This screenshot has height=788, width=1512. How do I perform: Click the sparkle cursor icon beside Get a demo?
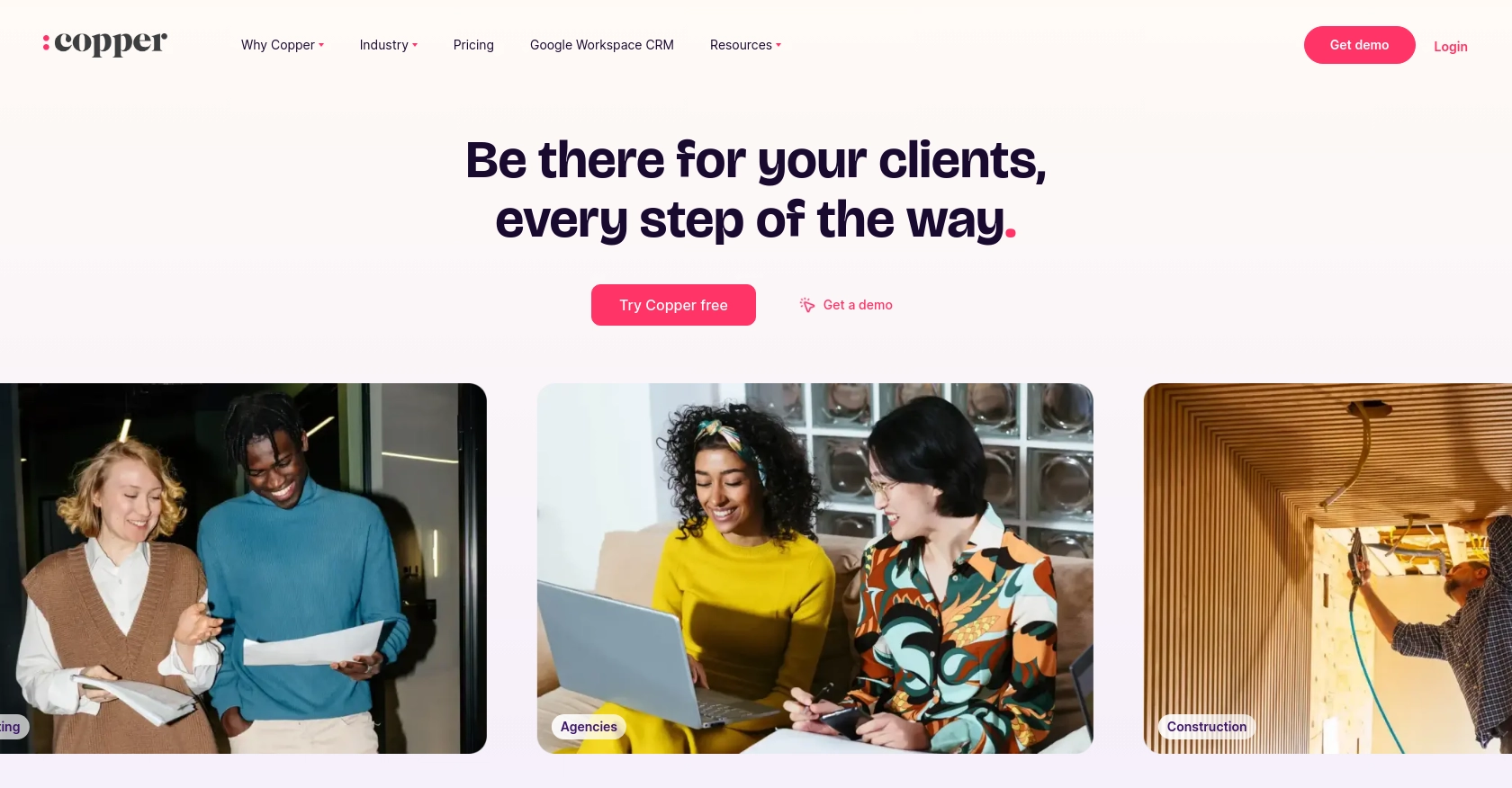coord(807,305)
